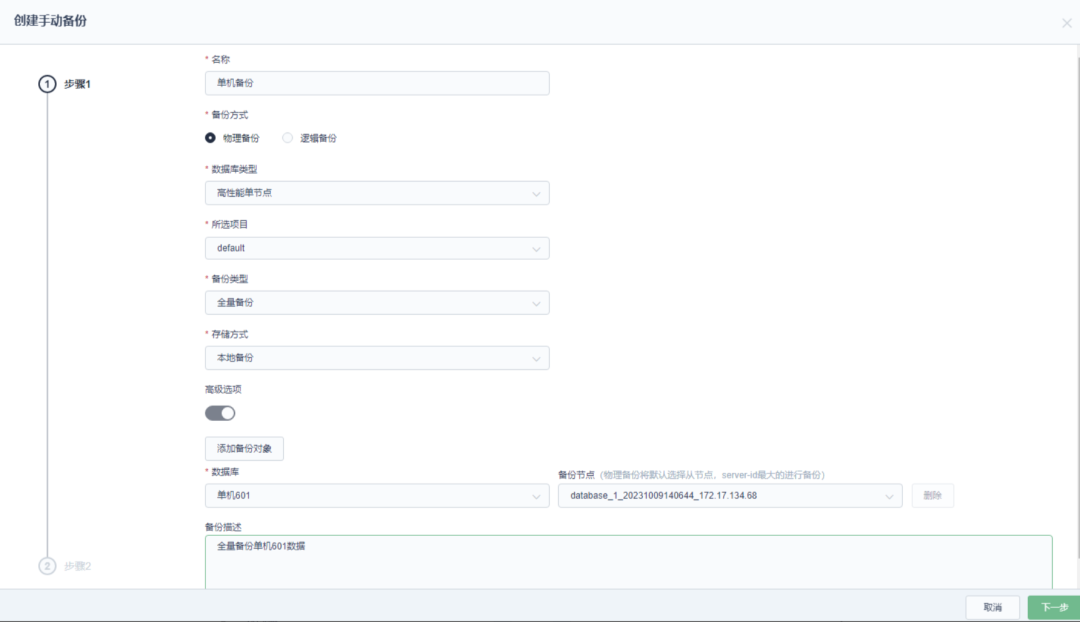Screen dimensions: 1080x622
Task: Open the 备份类型 全量备份 dropdown
Action: point(377,302)
